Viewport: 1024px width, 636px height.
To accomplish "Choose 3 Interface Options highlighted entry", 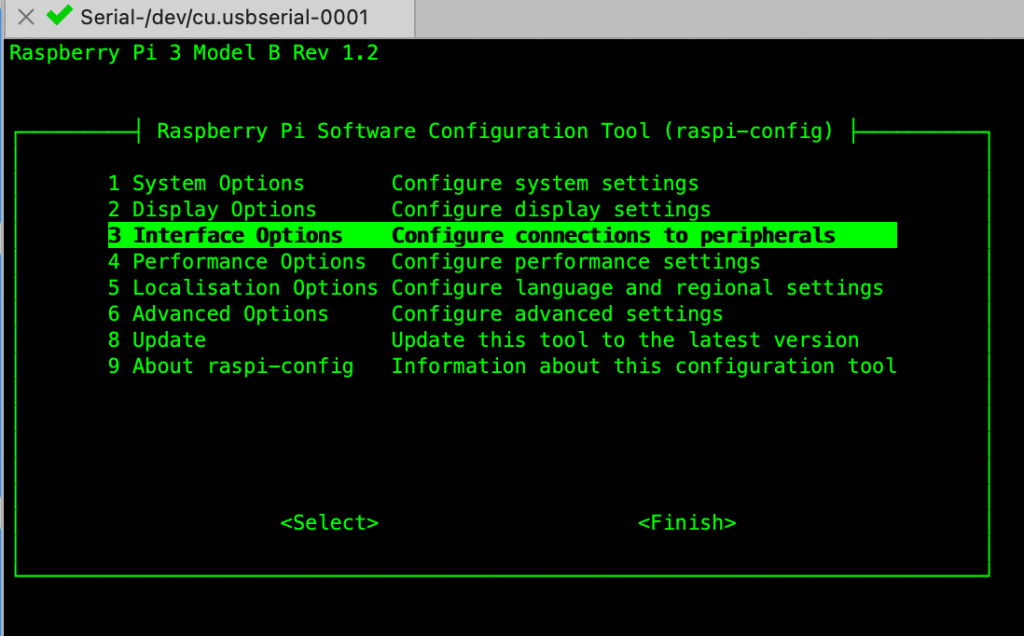I will (502, 235).
